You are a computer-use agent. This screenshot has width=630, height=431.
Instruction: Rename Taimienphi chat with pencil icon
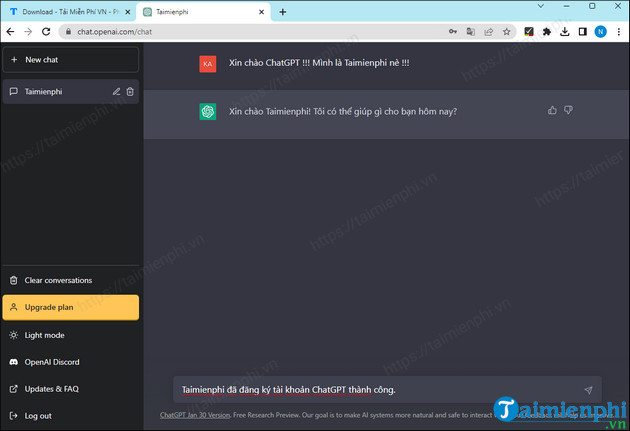117,92
